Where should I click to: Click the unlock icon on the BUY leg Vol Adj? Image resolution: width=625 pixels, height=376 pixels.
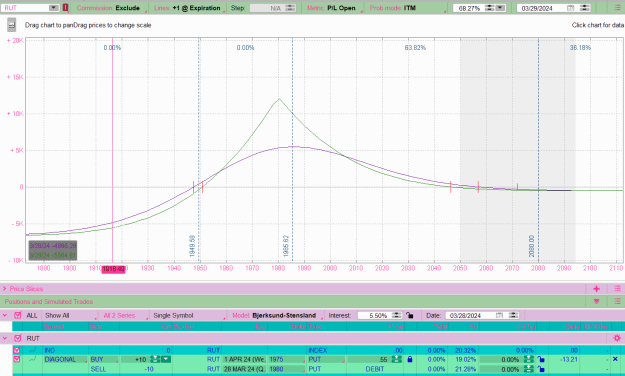coord(540,359)
